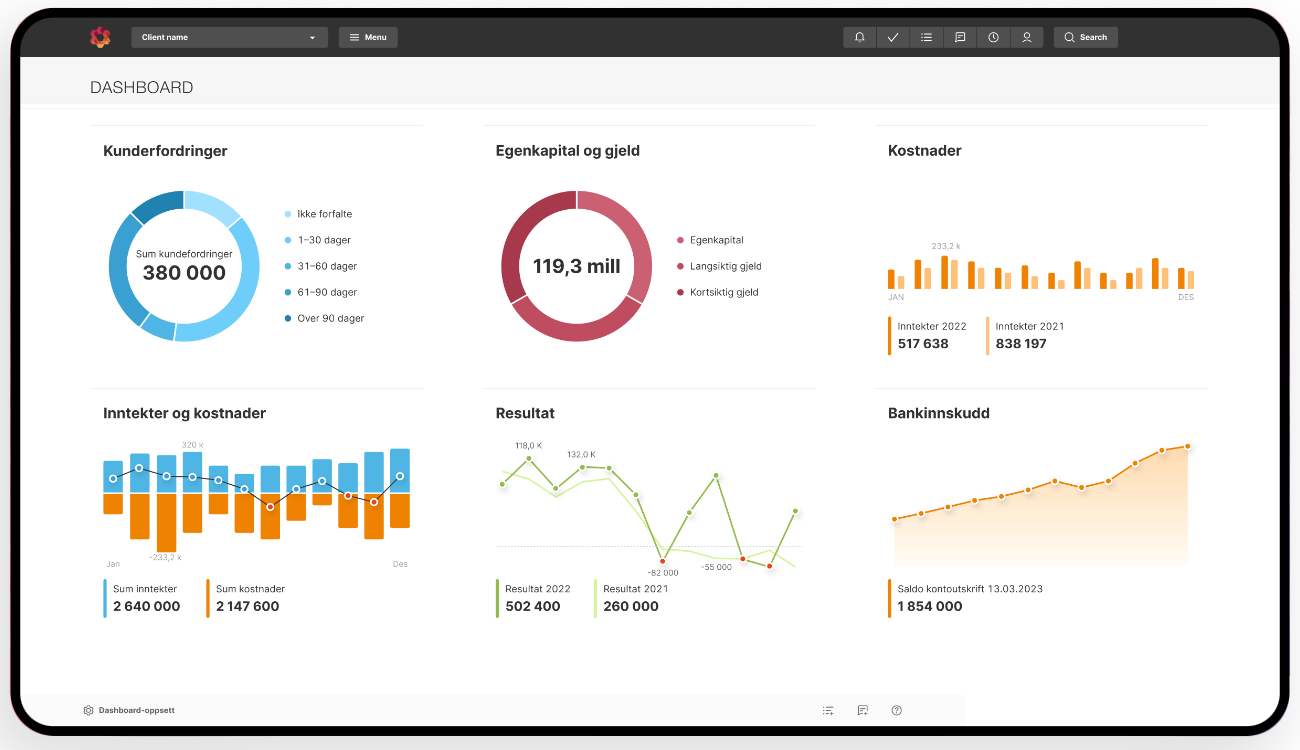Click the app logo in top bar
1300x750 pixels.
tap(101, 37)
